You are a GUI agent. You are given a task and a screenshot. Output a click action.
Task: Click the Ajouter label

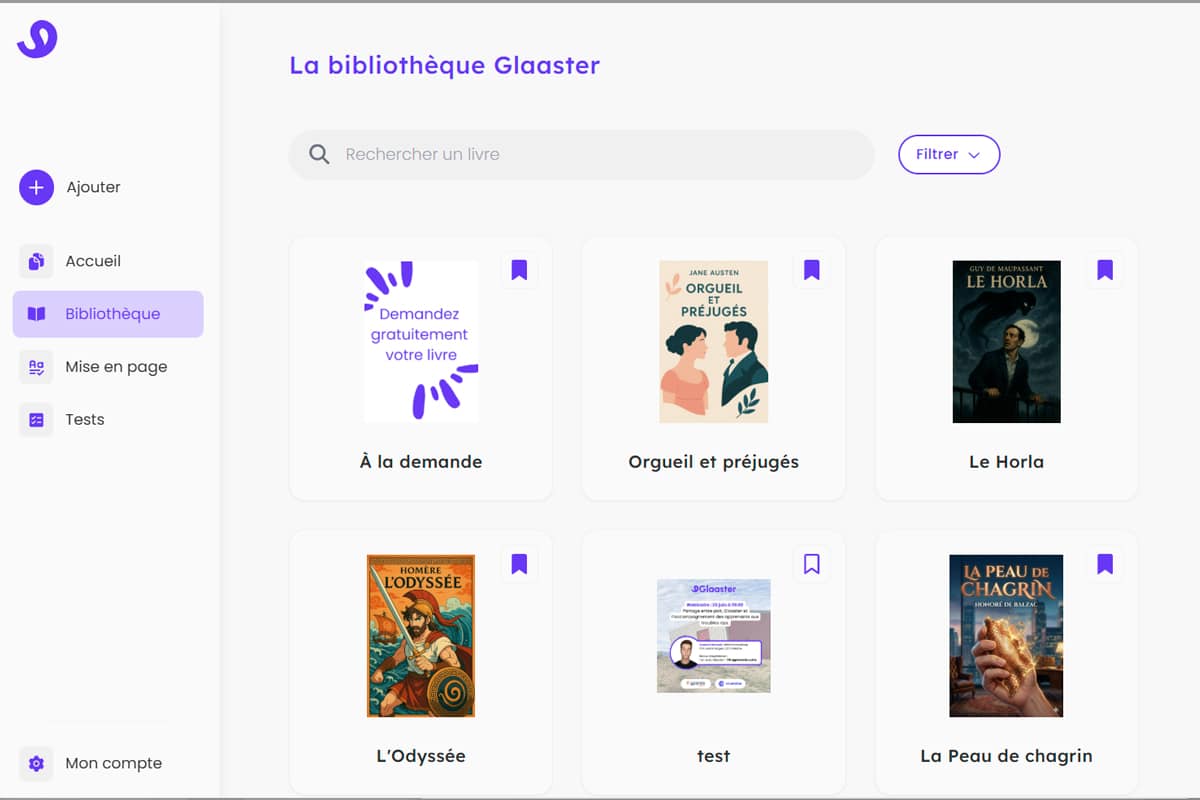(94, 187)
